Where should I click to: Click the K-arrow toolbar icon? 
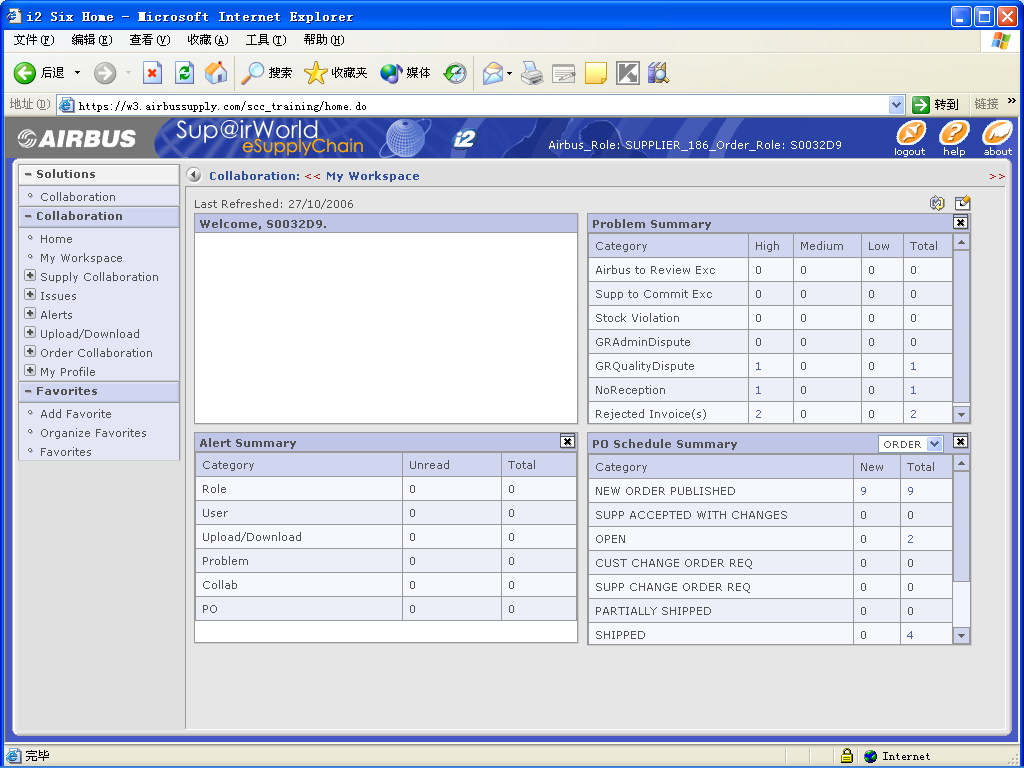tap(628, 73)
